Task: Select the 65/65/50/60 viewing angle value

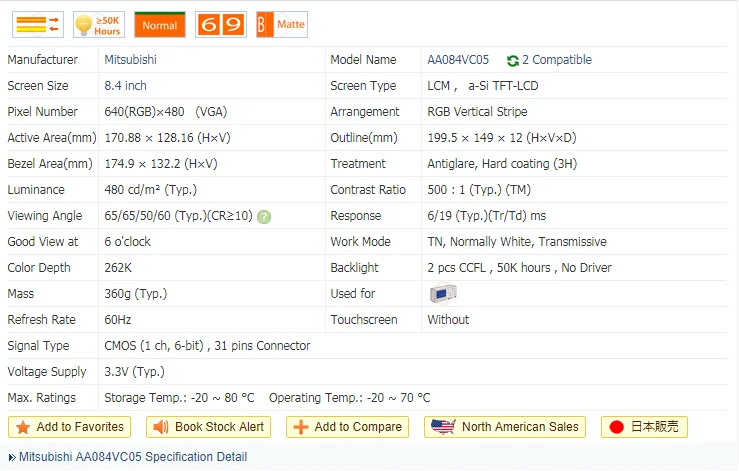Action: pyautogui.click(x=179, y=215)
